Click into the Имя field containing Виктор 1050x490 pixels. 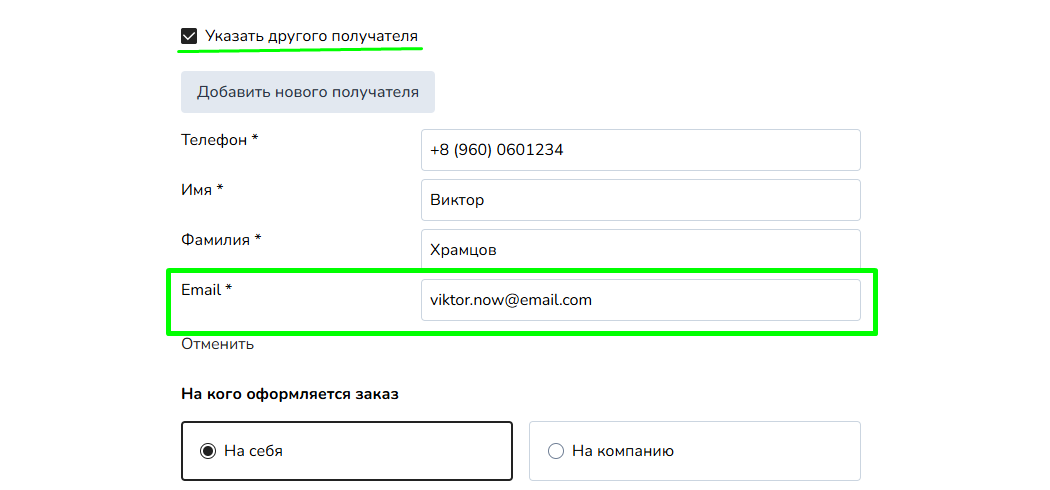coord(640,200)
